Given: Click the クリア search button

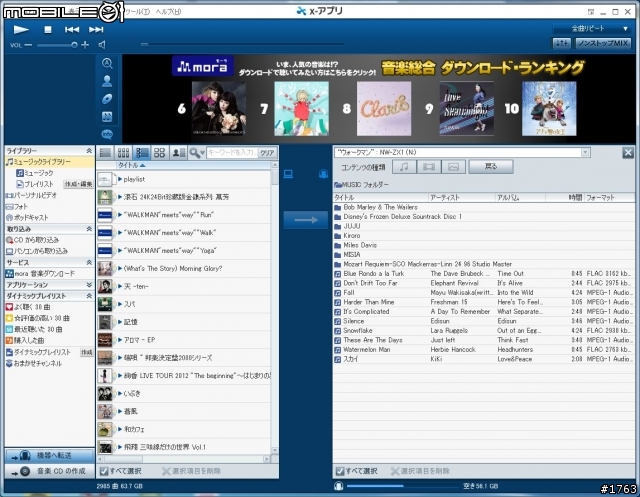Looking at the screenshot, I should (x=267, y=153).
